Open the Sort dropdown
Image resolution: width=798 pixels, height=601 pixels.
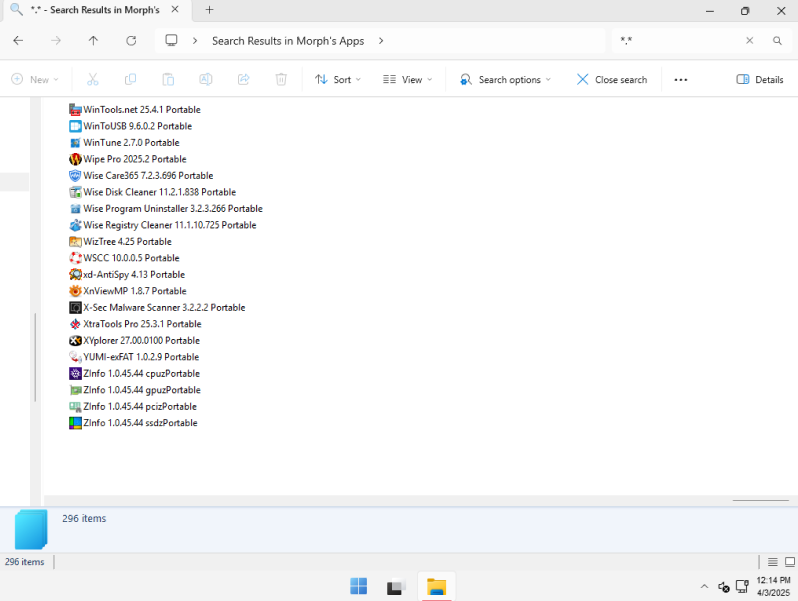(338, 79)
